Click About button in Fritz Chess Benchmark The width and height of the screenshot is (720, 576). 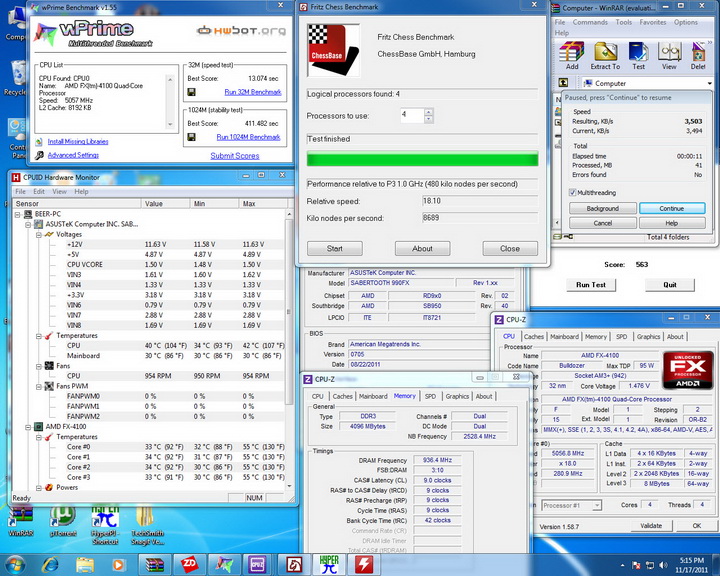pos(422,248)
